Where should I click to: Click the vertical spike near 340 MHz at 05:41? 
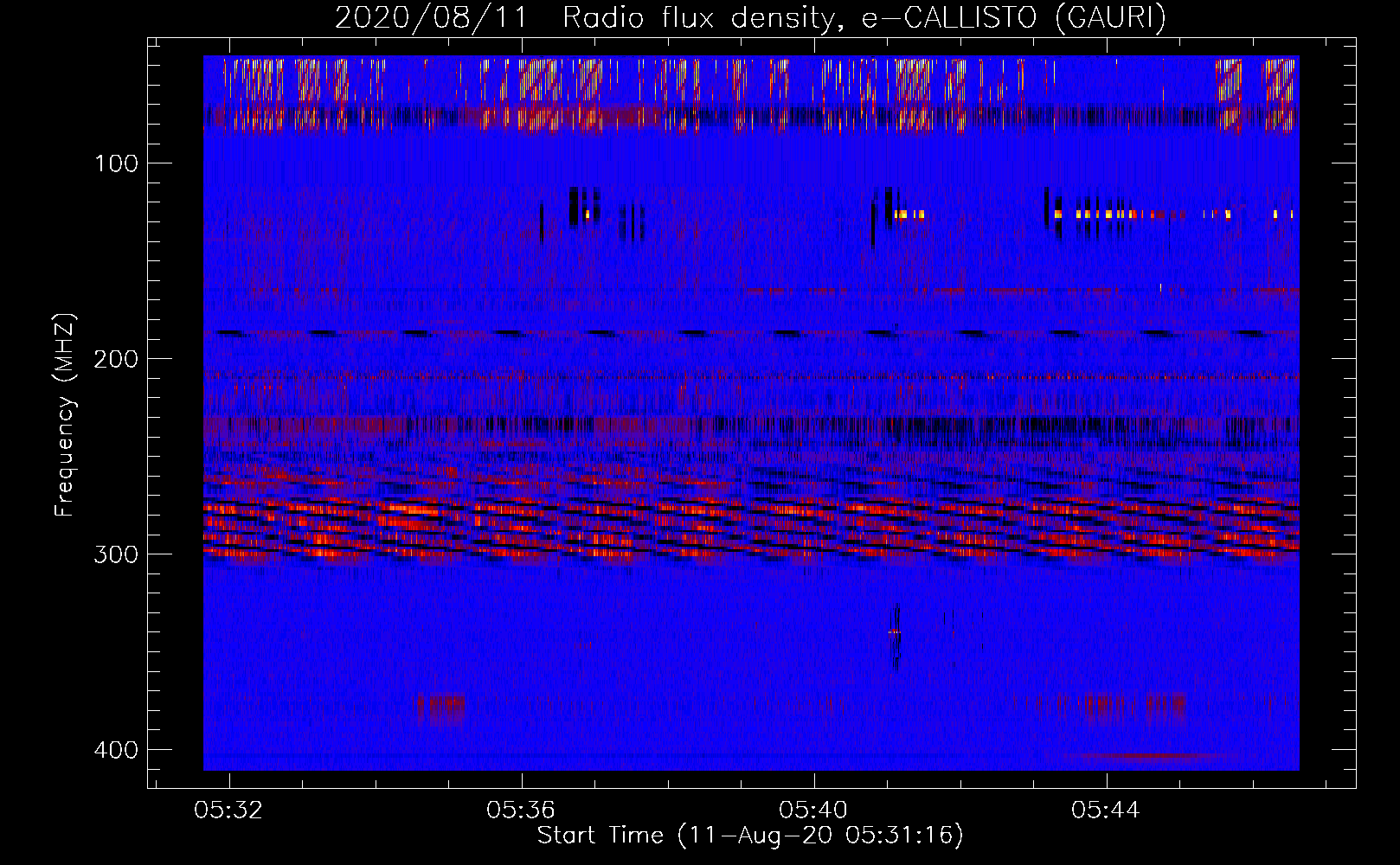click(896, 636)
